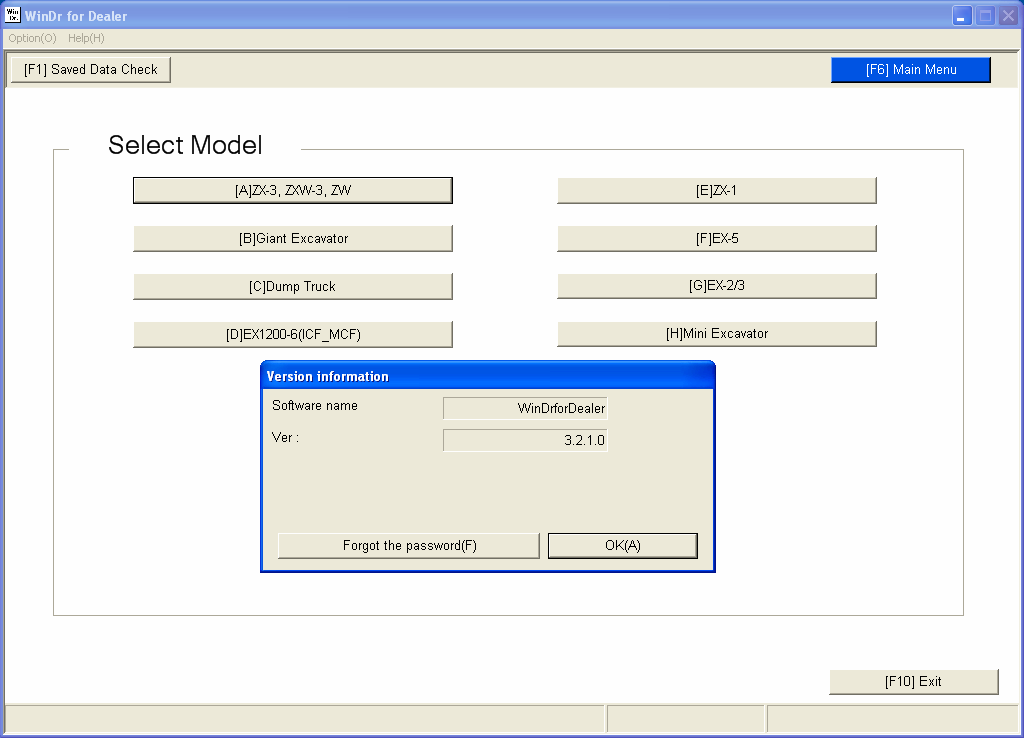Select model [A]ZX-3, ZXW-3, ZW

pyautogui.click(x=293, y=190)
